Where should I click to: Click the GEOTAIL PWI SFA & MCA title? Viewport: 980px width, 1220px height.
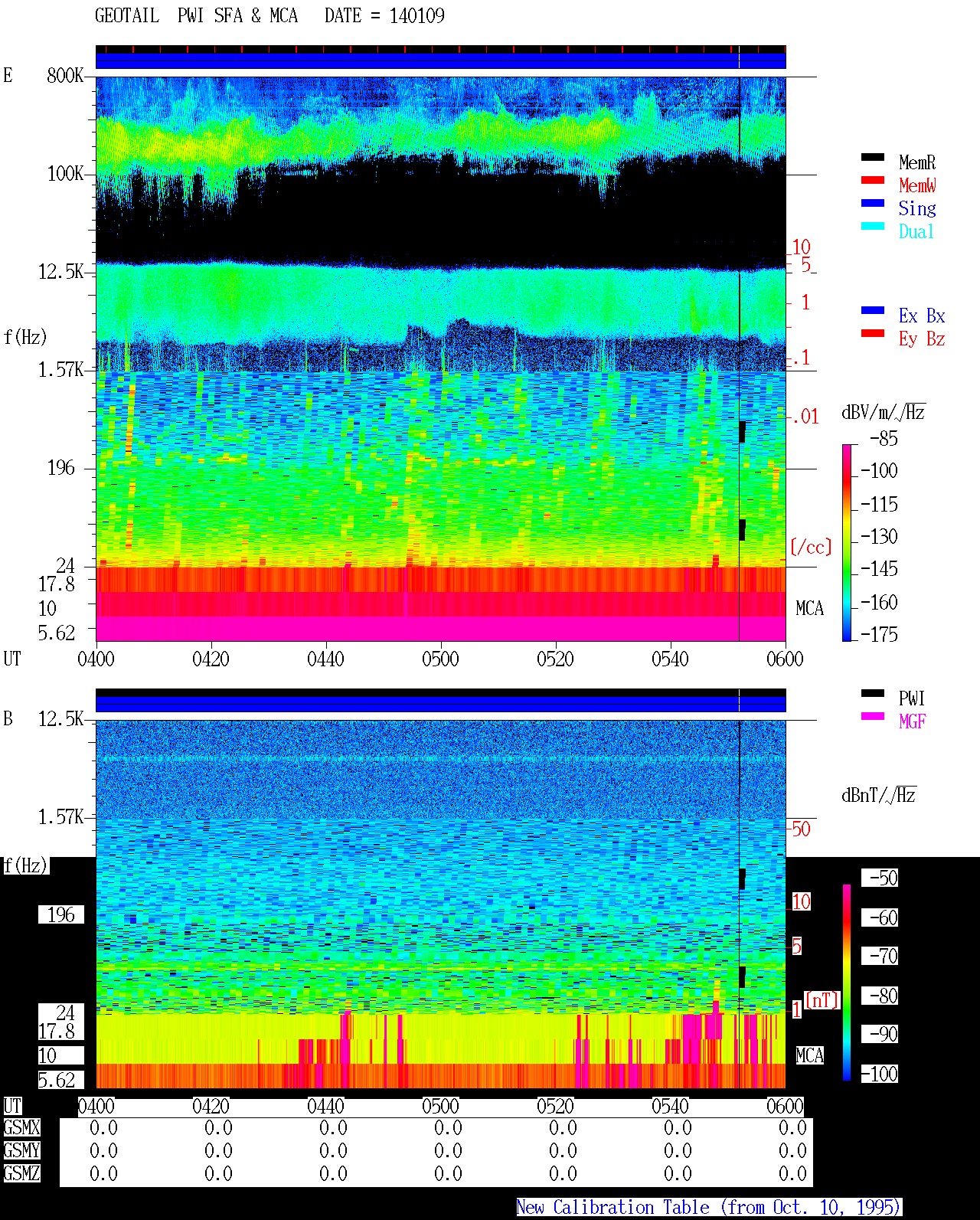pos(196,16)
